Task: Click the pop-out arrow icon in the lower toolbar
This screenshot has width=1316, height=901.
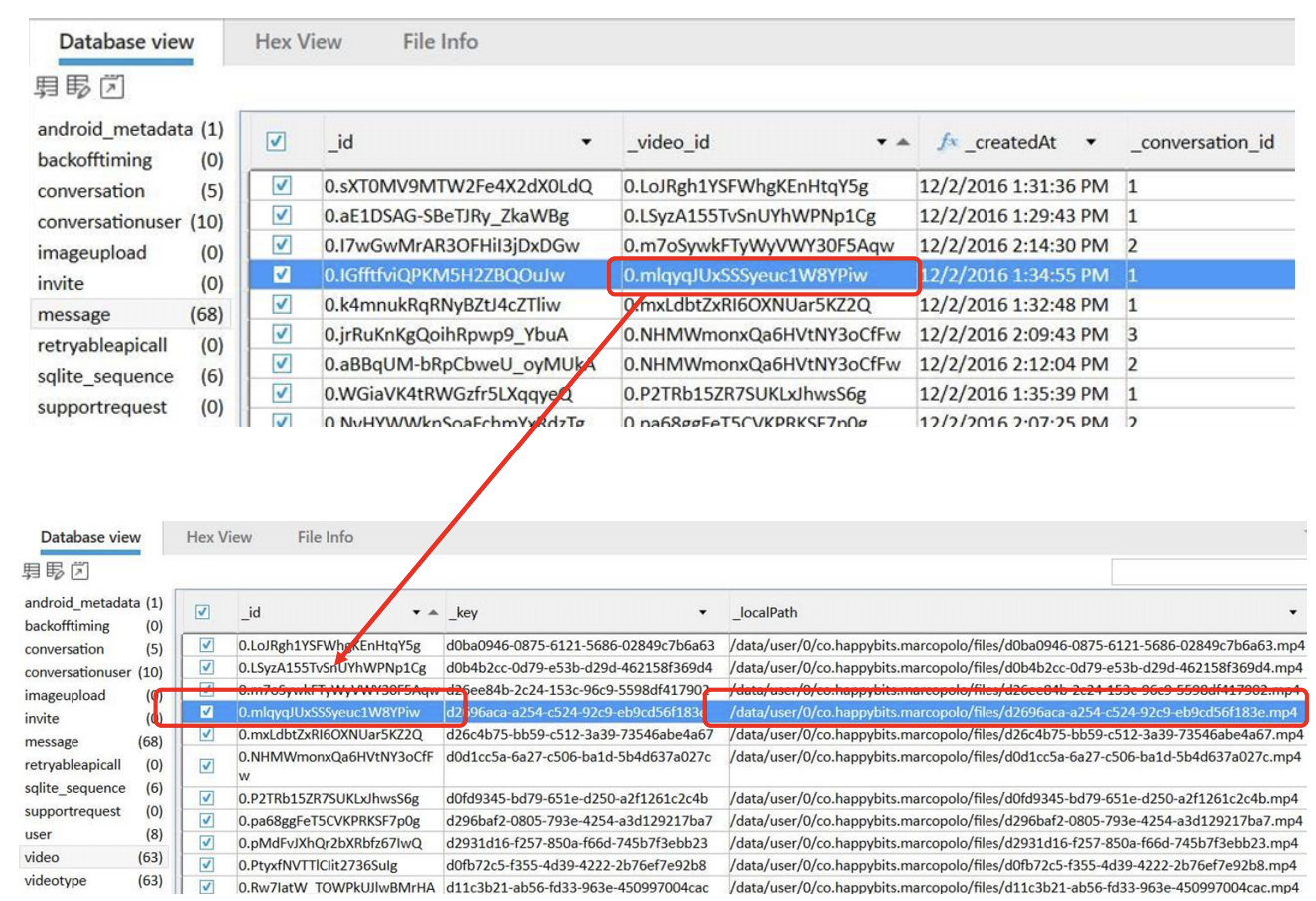Action: pos(80,571)
